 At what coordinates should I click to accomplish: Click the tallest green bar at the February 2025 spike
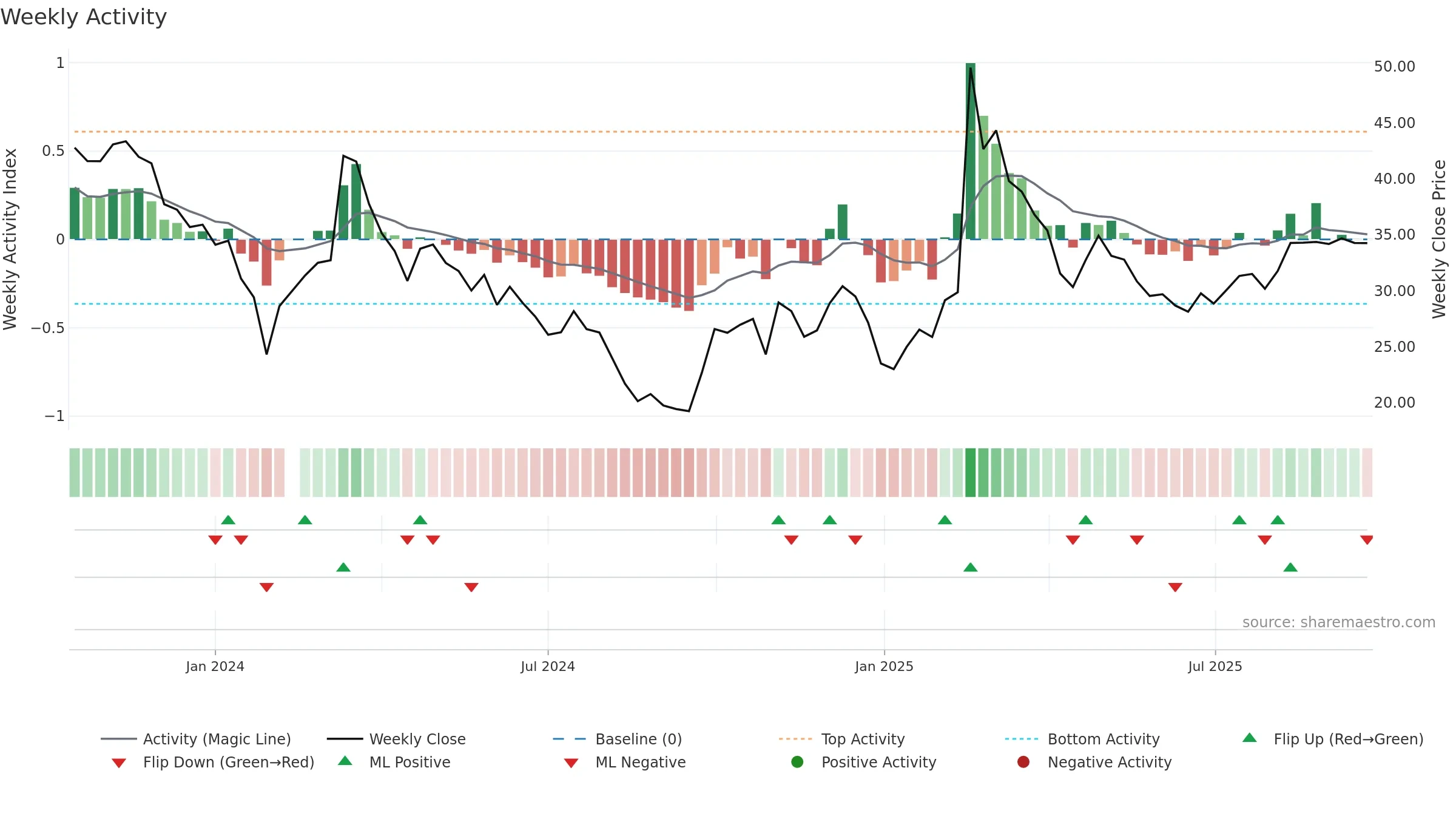tap(971, 151)
